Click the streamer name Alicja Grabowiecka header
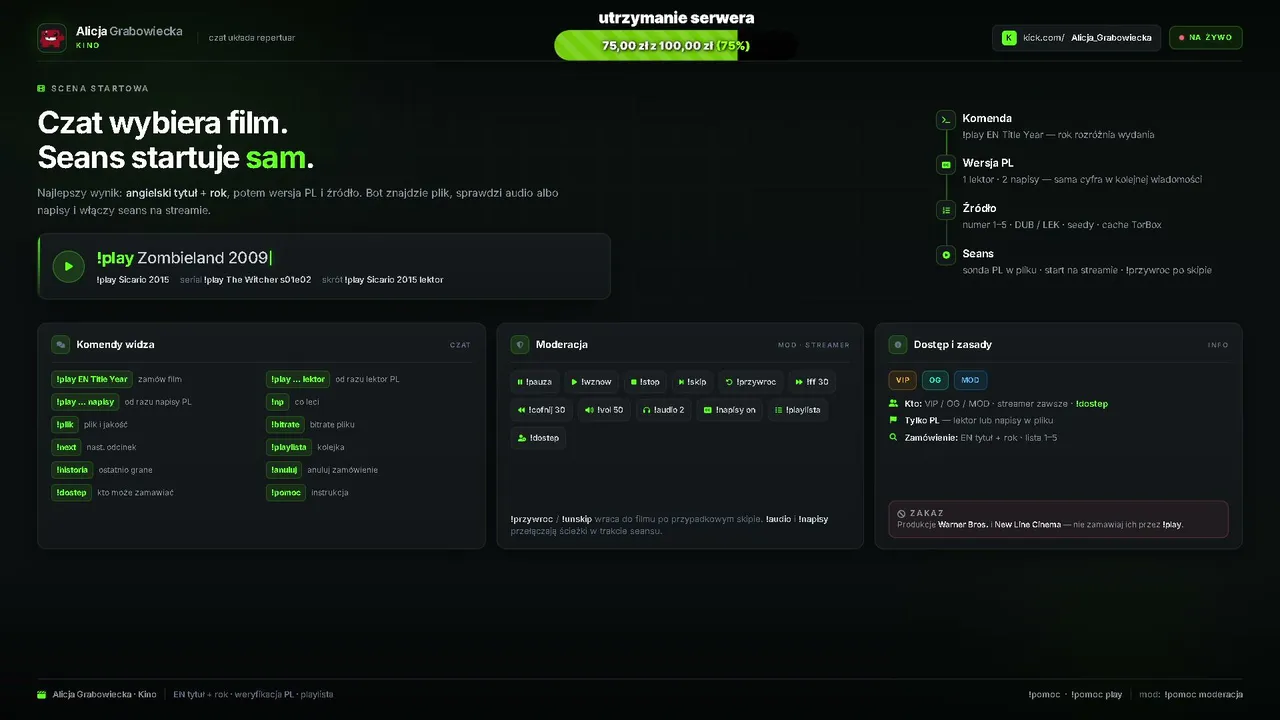 pos(129,31)
